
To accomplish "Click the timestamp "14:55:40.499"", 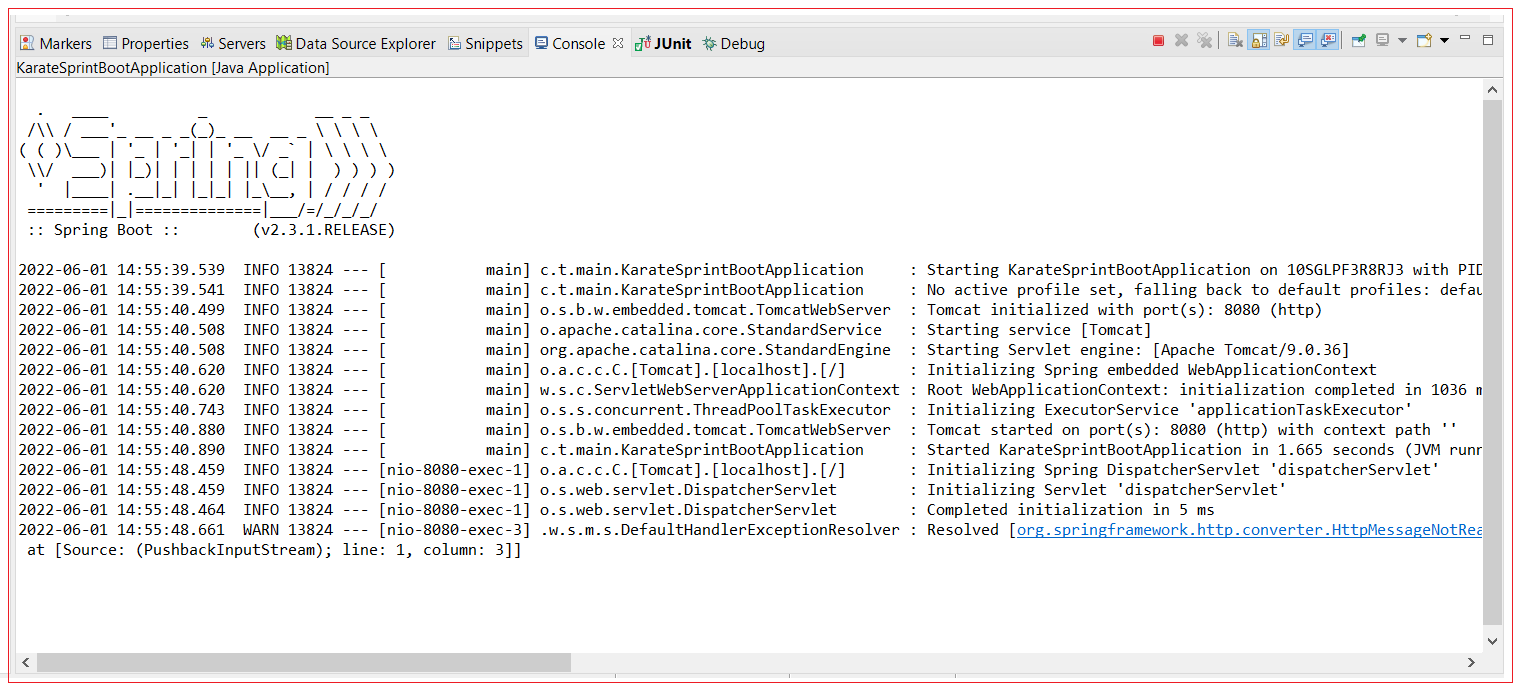I will click(x=171, y=309).
